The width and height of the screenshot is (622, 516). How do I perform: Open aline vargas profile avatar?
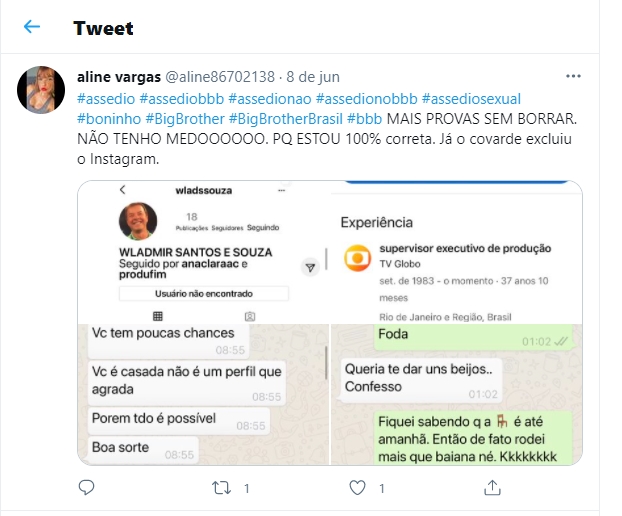pyautogui.click(x=41, y=90)
